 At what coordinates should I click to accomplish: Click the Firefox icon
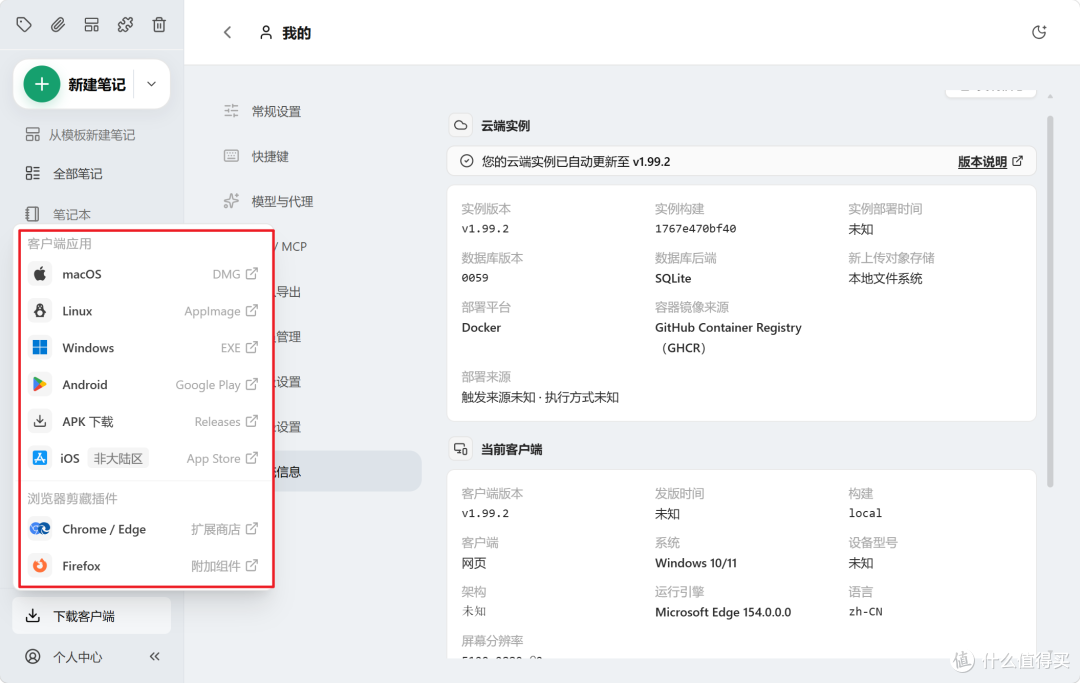click(x=40, y=566)
